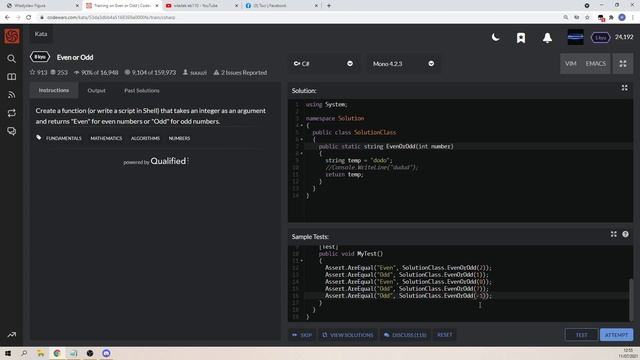Switch to the Past Solutions tab
The height and width of the screenshot is (360, 640).
(x=142, y=91)
